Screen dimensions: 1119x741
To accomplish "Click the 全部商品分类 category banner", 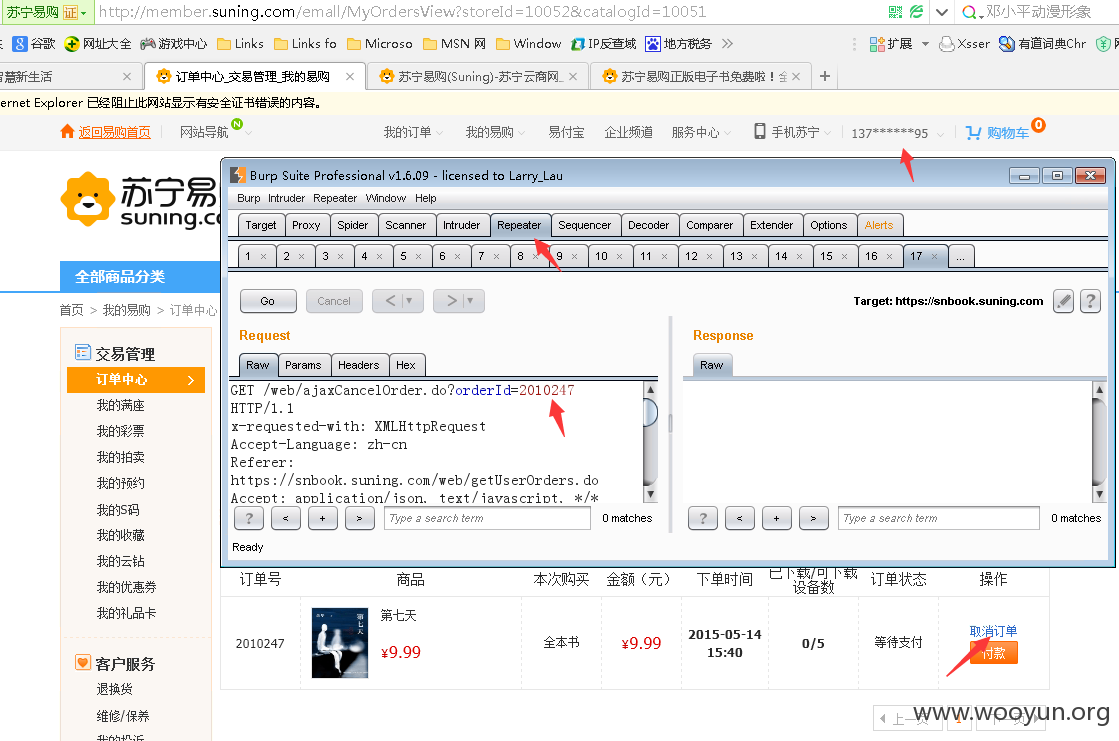I will click(140, 277).
